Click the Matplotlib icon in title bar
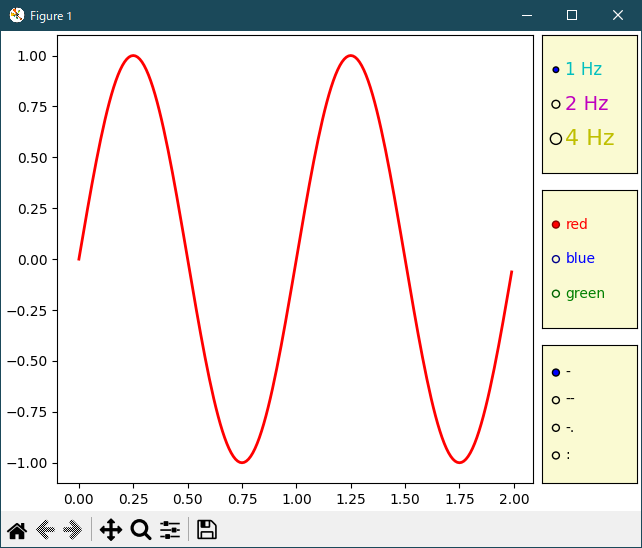Image resolution: width=642 pixels, height=548 pixels. (x=16, y=15)
